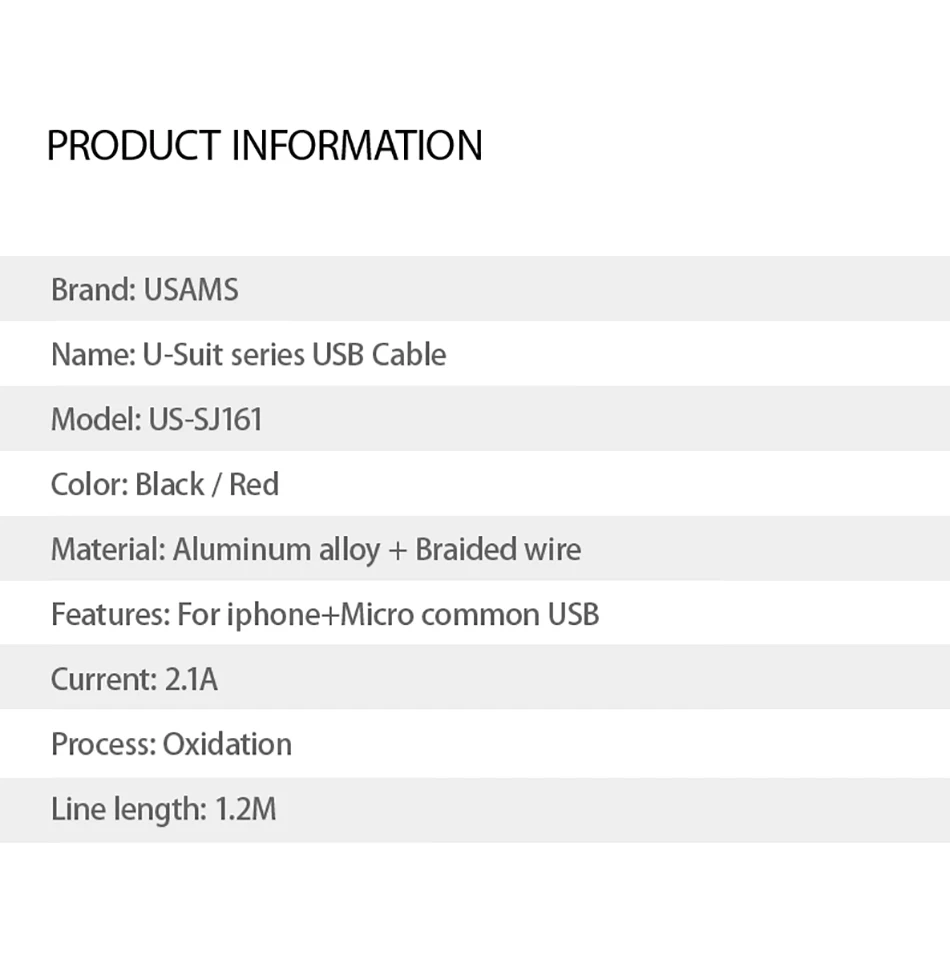The width and height of the screenshot is (950, 963).
Task: Select the 'Aluminum alloy + Braided wire' text
Action: click(377, 549)
